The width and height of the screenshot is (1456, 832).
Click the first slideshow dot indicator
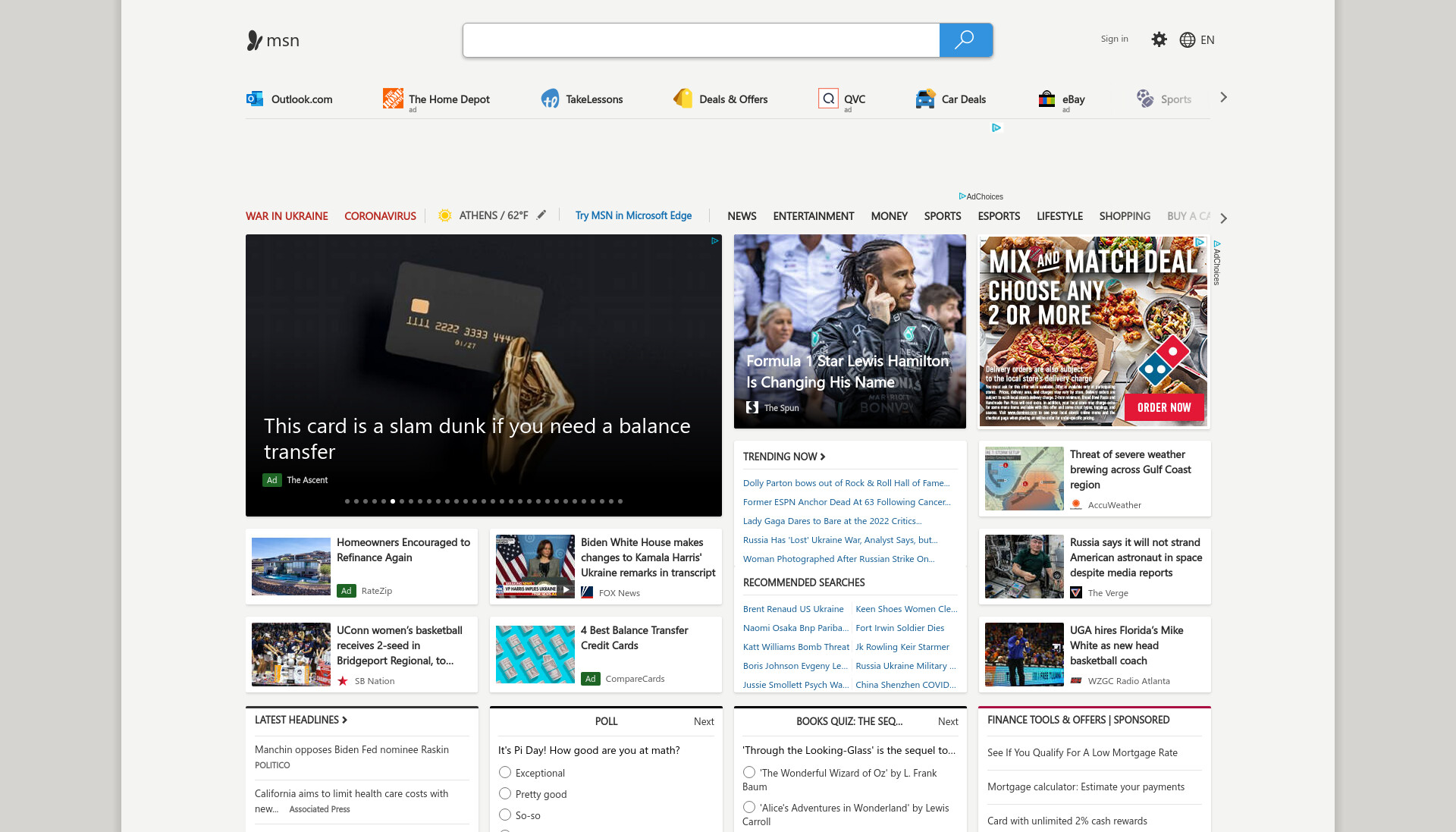coord(347,501)
